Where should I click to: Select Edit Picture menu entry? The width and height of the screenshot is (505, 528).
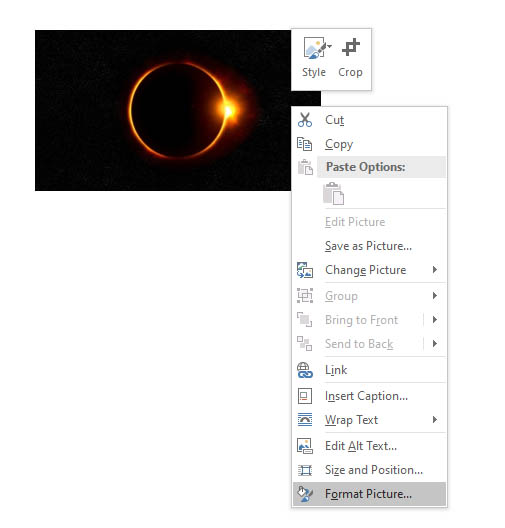369,222
